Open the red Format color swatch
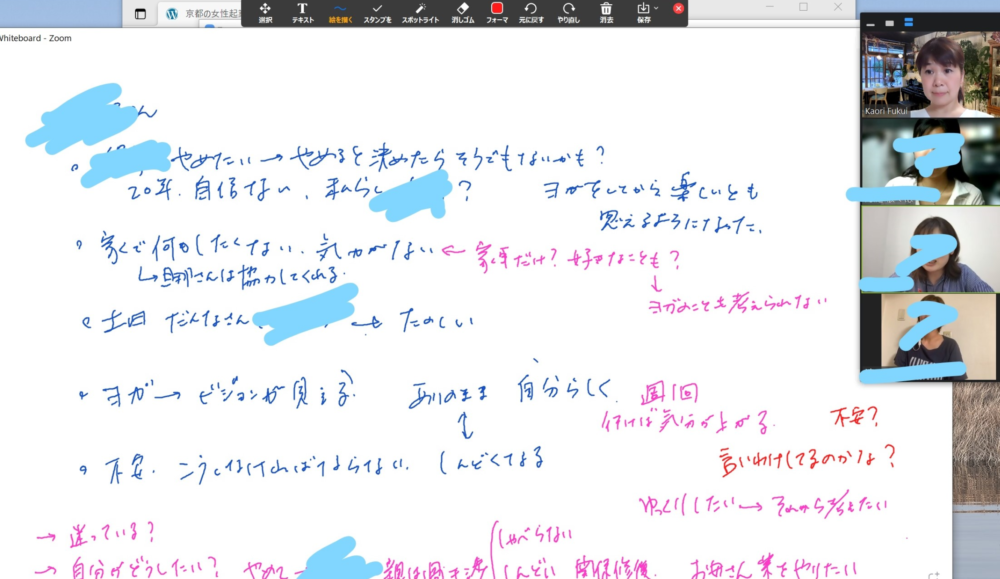The height and width of the screenshot is (579, 1000). tap(497, 9)
